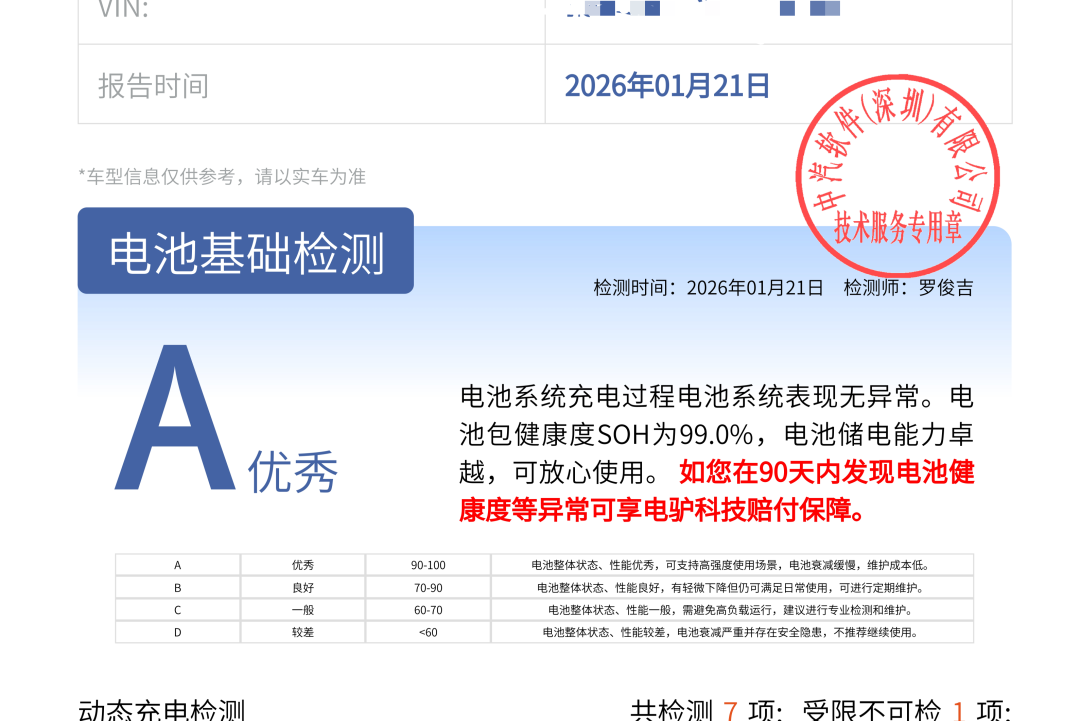Click the description for grade A row
The image size is (1080, 721).
point(732,565)
